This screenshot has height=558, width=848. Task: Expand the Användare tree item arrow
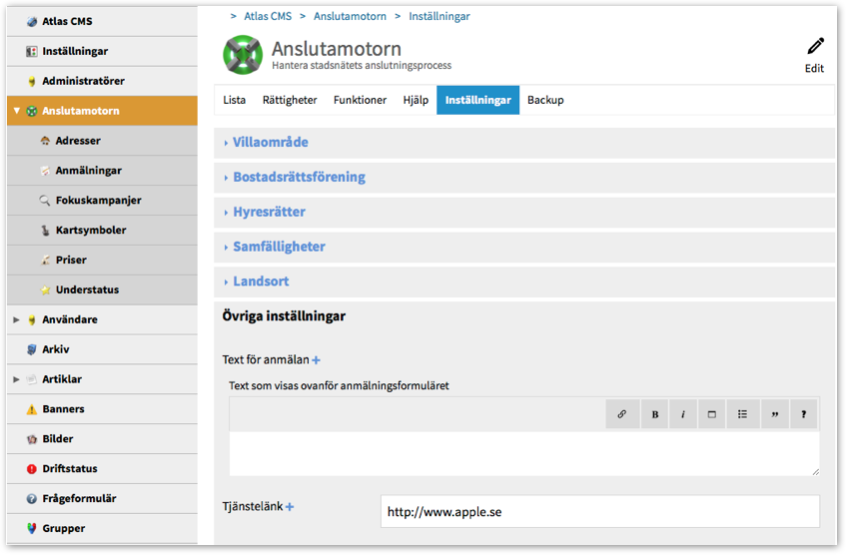16,320
